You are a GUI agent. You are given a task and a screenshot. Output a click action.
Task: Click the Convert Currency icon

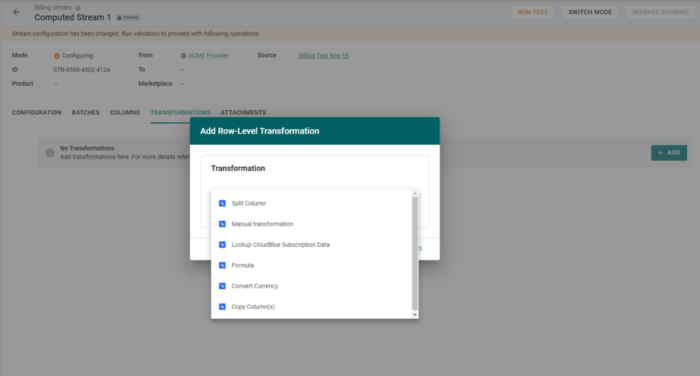(x=222, y=286)
